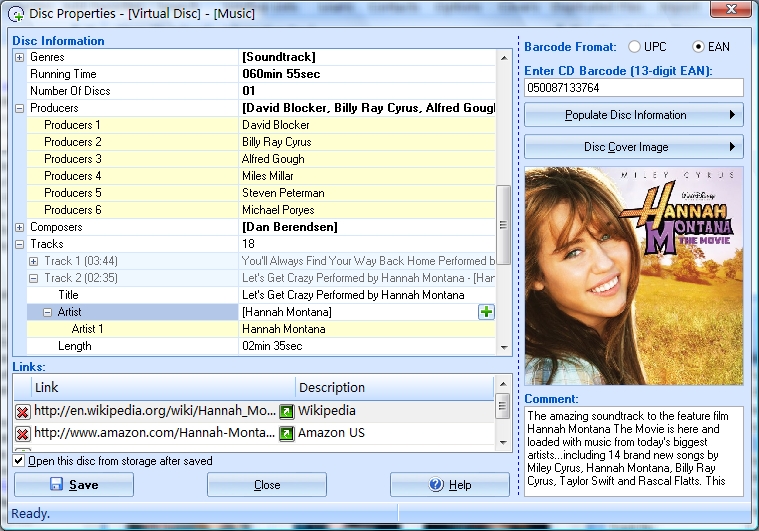
Task: Click the disc information scrollbar thumb
Action: (503, 225)
